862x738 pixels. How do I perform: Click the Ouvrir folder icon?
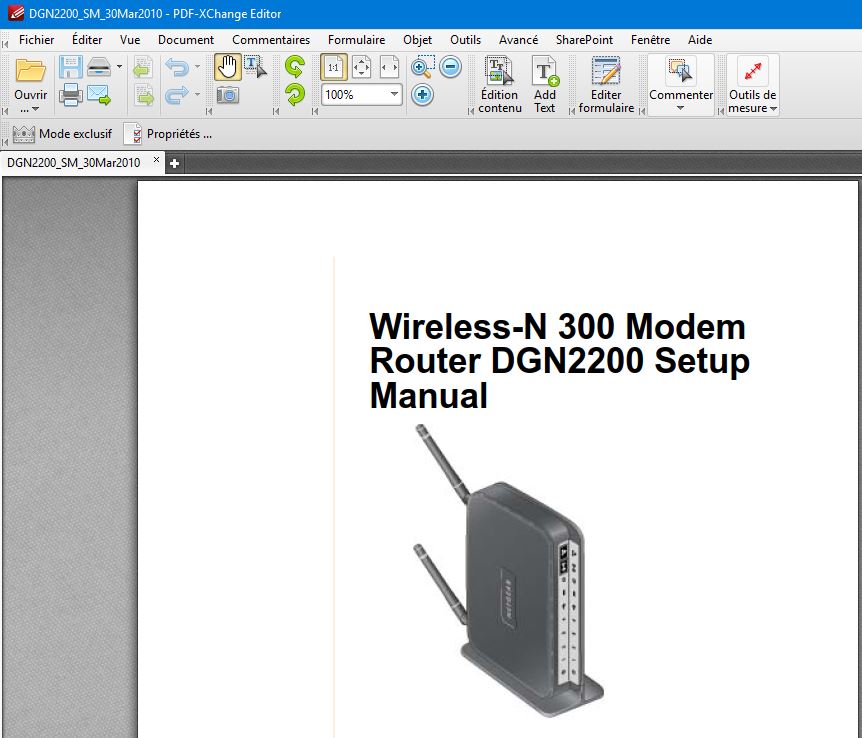click(30, 70)
